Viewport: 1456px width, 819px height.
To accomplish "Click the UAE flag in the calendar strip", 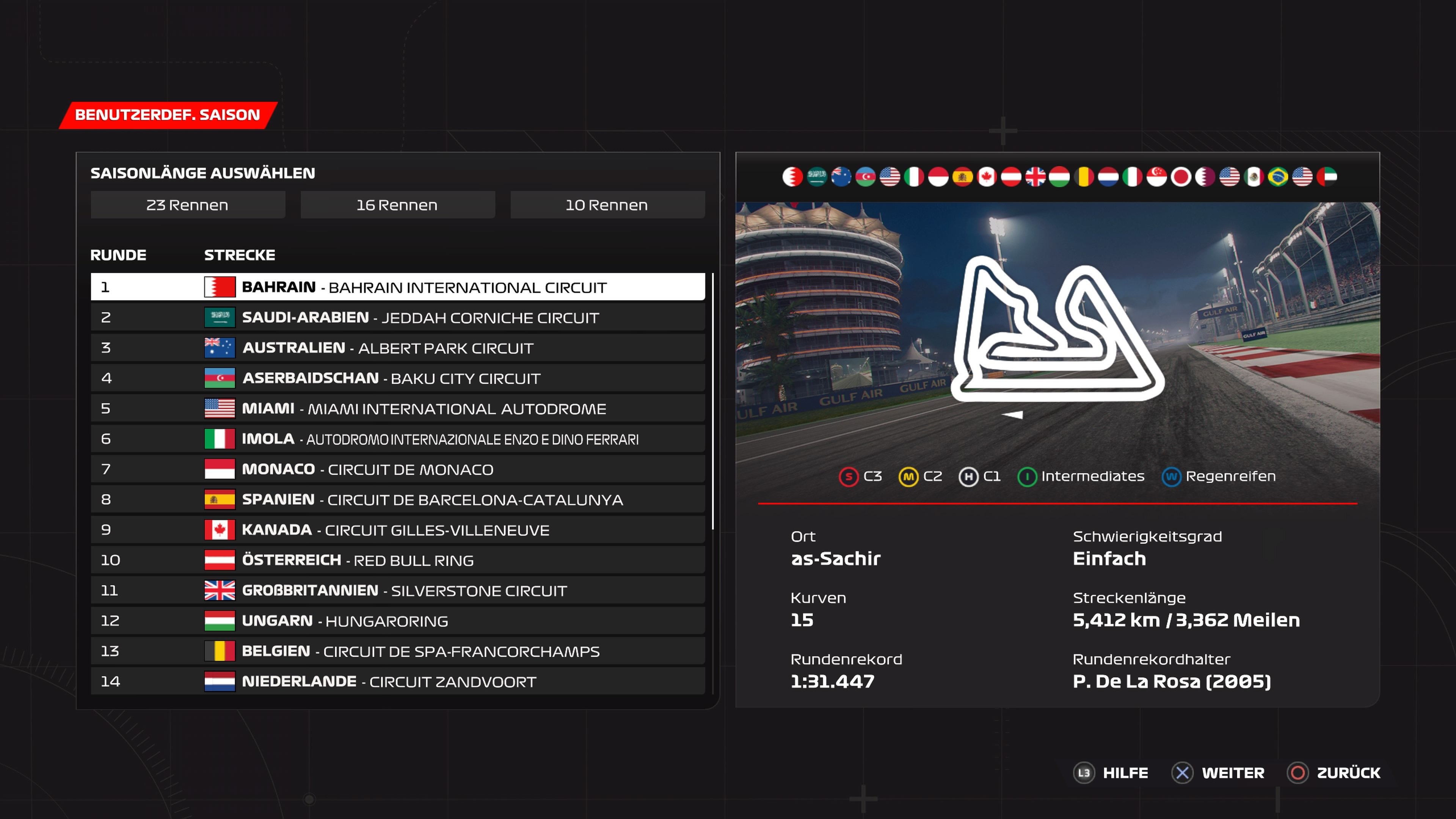I will click(1327, 177).
